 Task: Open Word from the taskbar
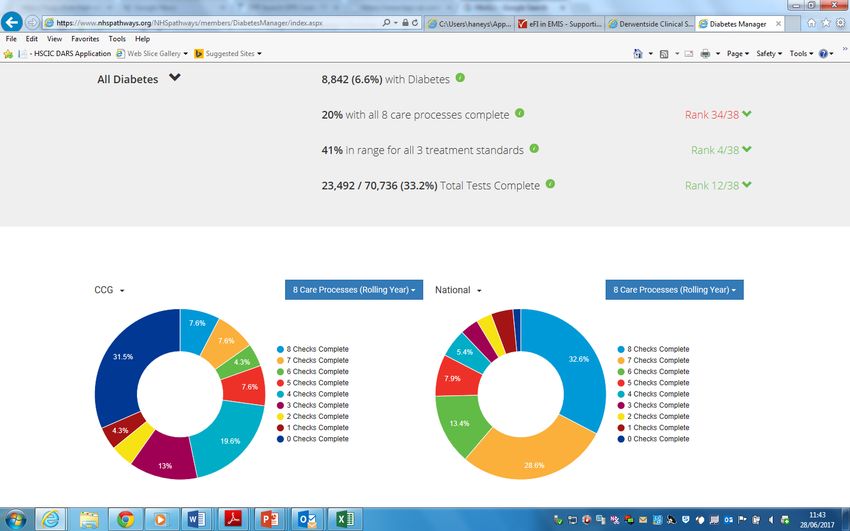point(196,519)
